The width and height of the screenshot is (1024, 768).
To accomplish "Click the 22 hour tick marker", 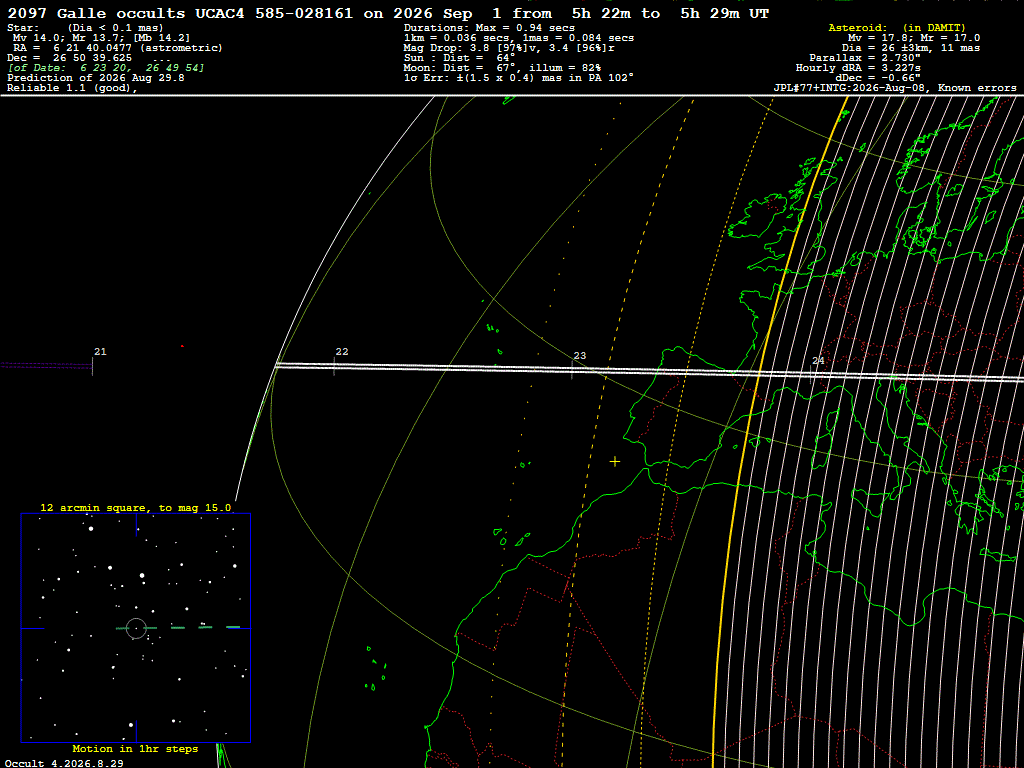I will [334, 366].
